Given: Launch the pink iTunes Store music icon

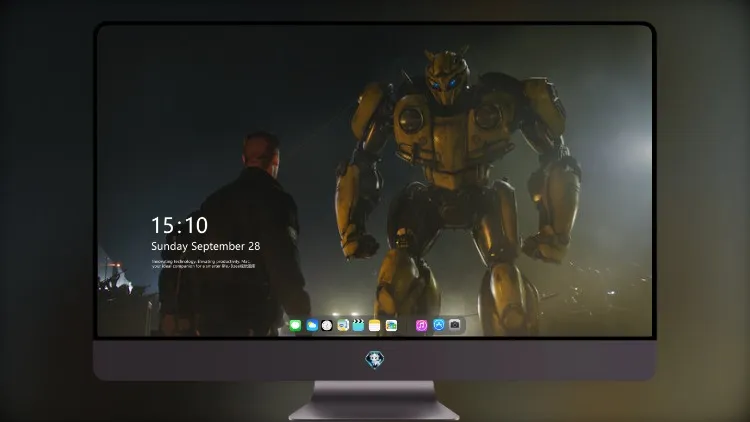Looking at the screenshot, I should 421,325.
